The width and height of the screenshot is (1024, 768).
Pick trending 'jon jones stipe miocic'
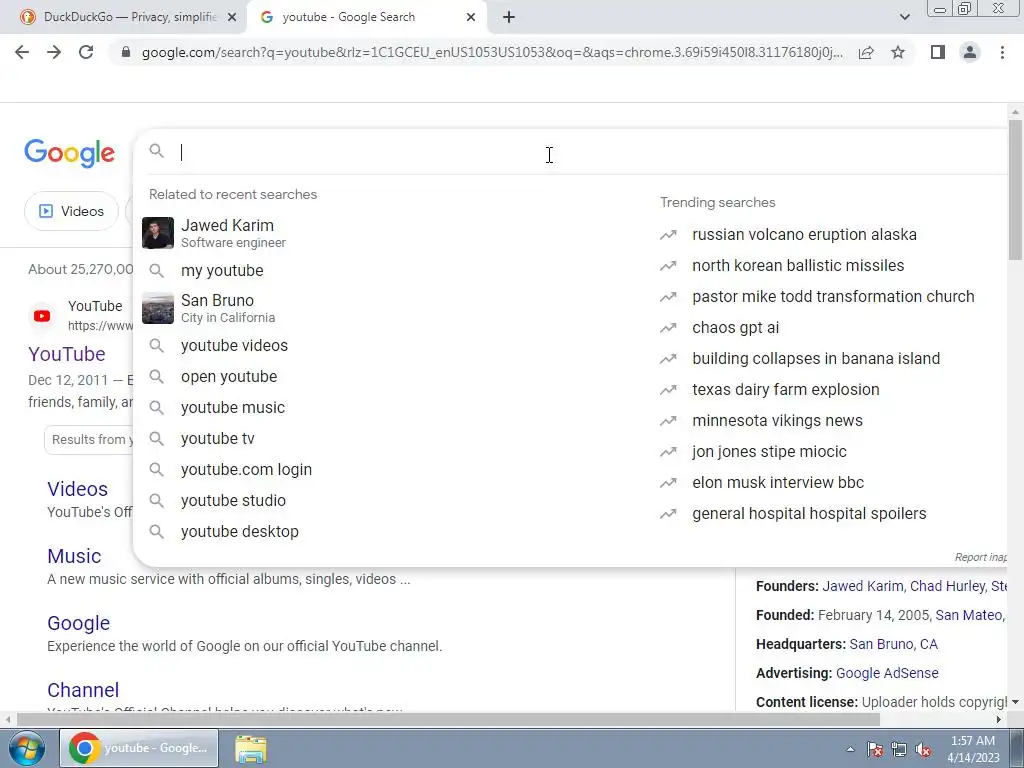pyautogui.click(x=769, y=452)
